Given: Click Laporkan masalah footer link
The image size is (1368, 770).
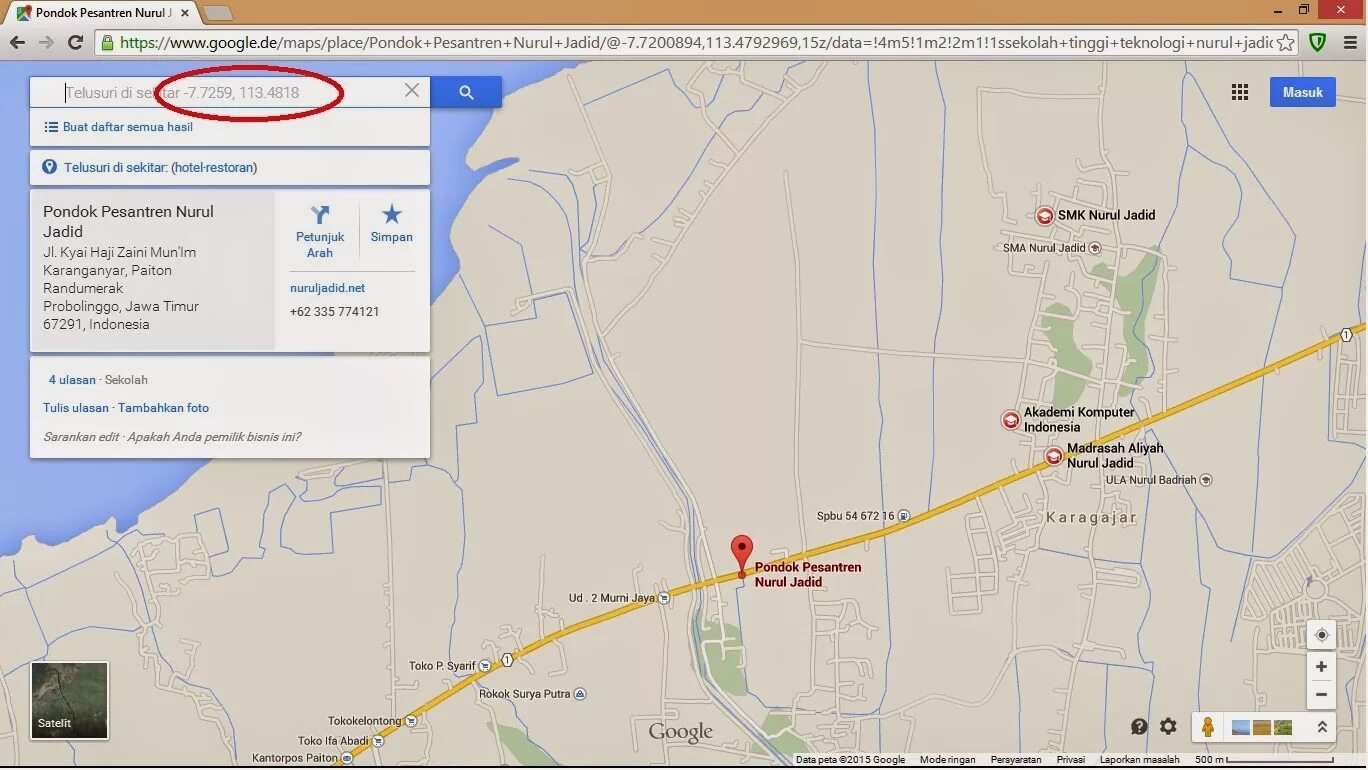Looking at the screenshot, I should click(x=1140, y=760).
